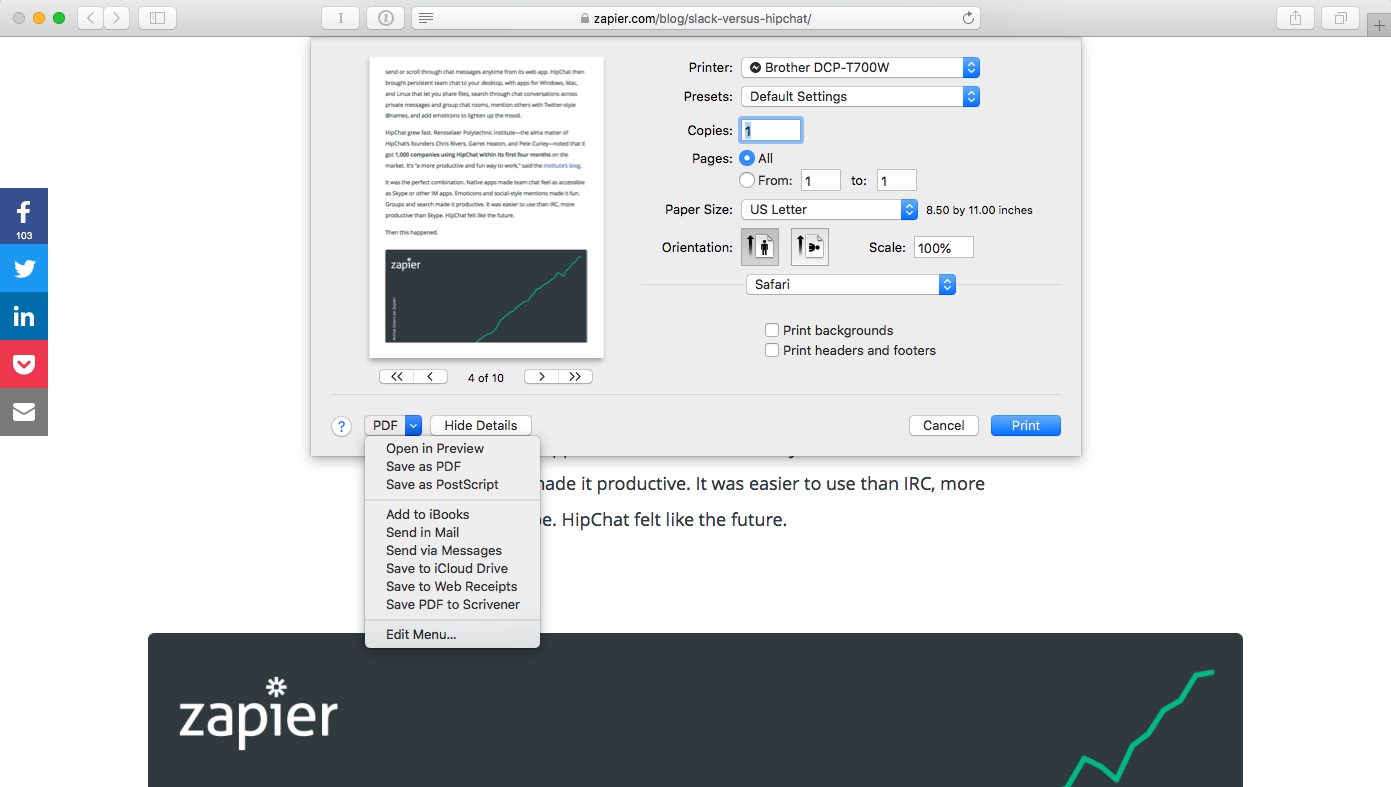The width and height of the screenshot is (1391, 787).
Task: Open Safari's Share menu in the toolbar
Action: [x=1294, y=17]
